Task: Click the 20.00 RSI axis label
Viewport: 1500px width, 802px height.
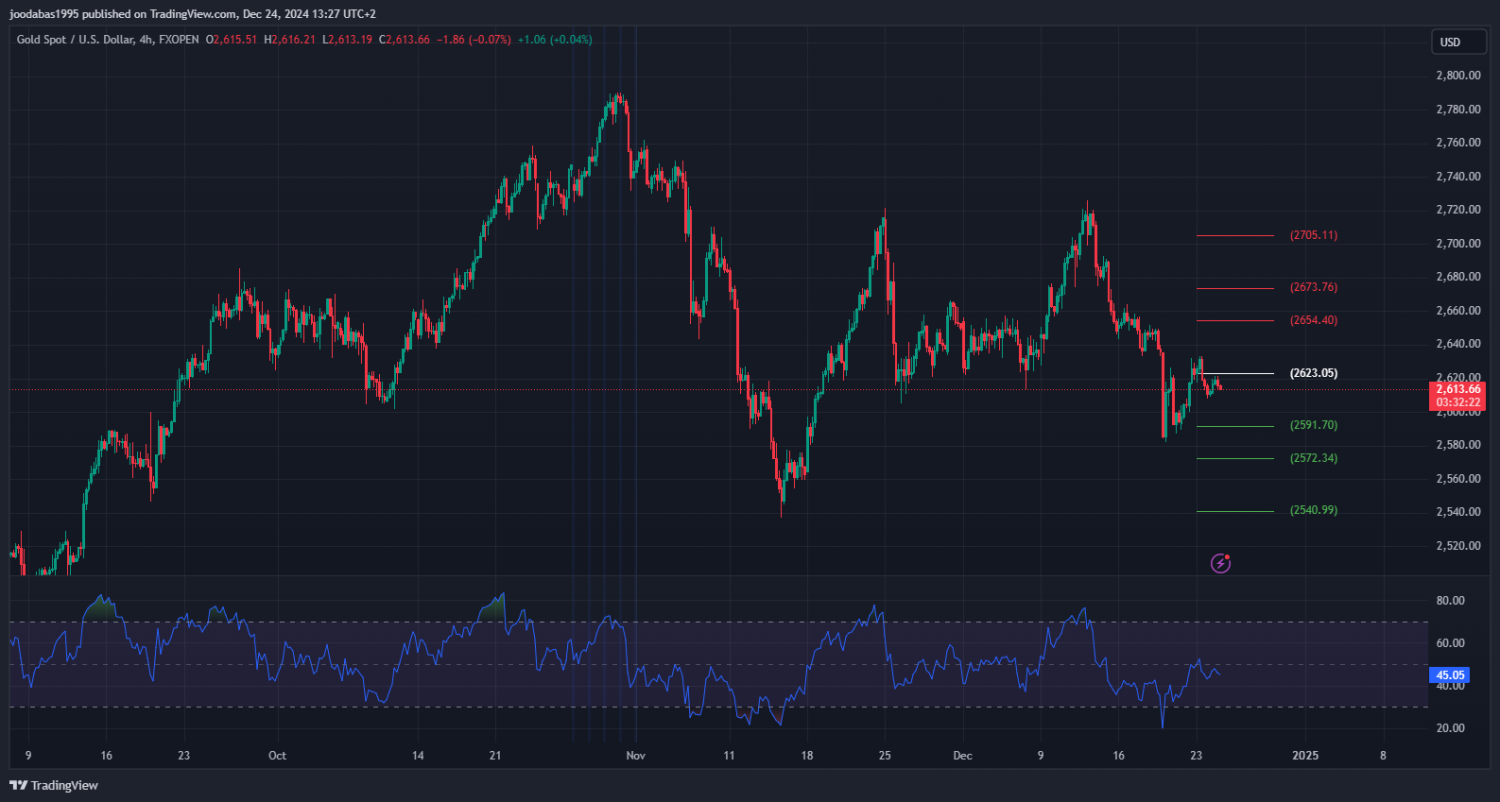Action: point(1450,728)
